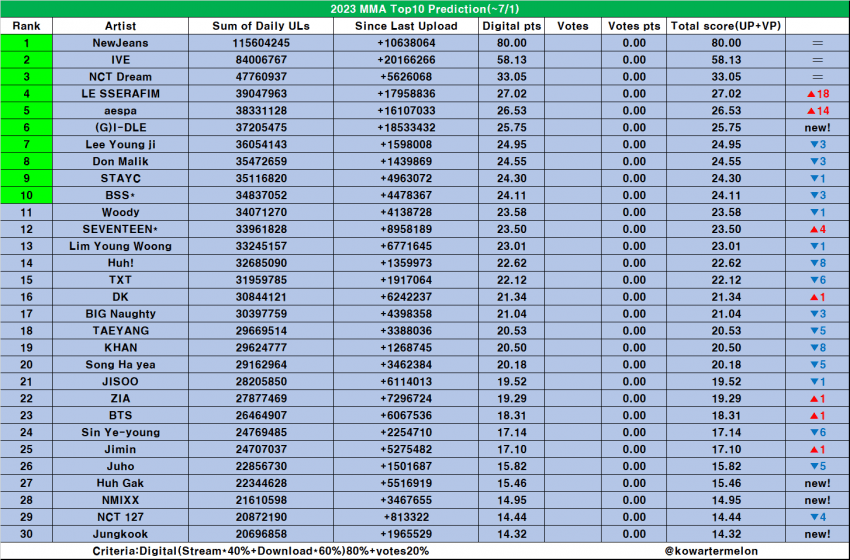Screen dimensions: 850x560
Task: Click the red up arrow for LE SSERAFIM
Action: pyautogui.click(x=810, y=93)
